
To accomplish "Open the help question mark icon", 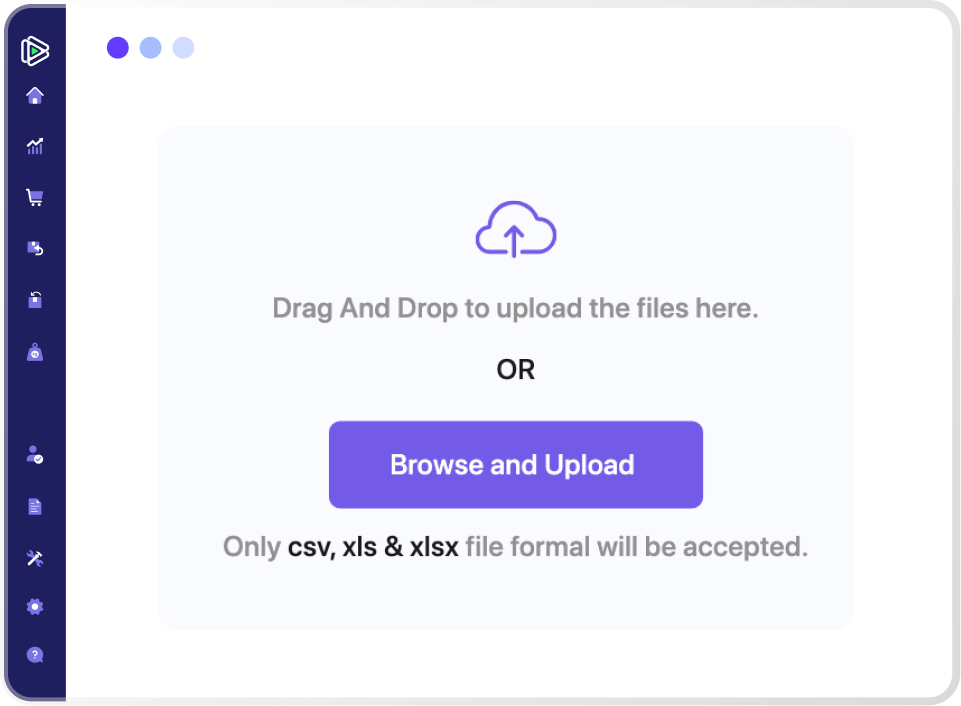I will pos(35,656).
